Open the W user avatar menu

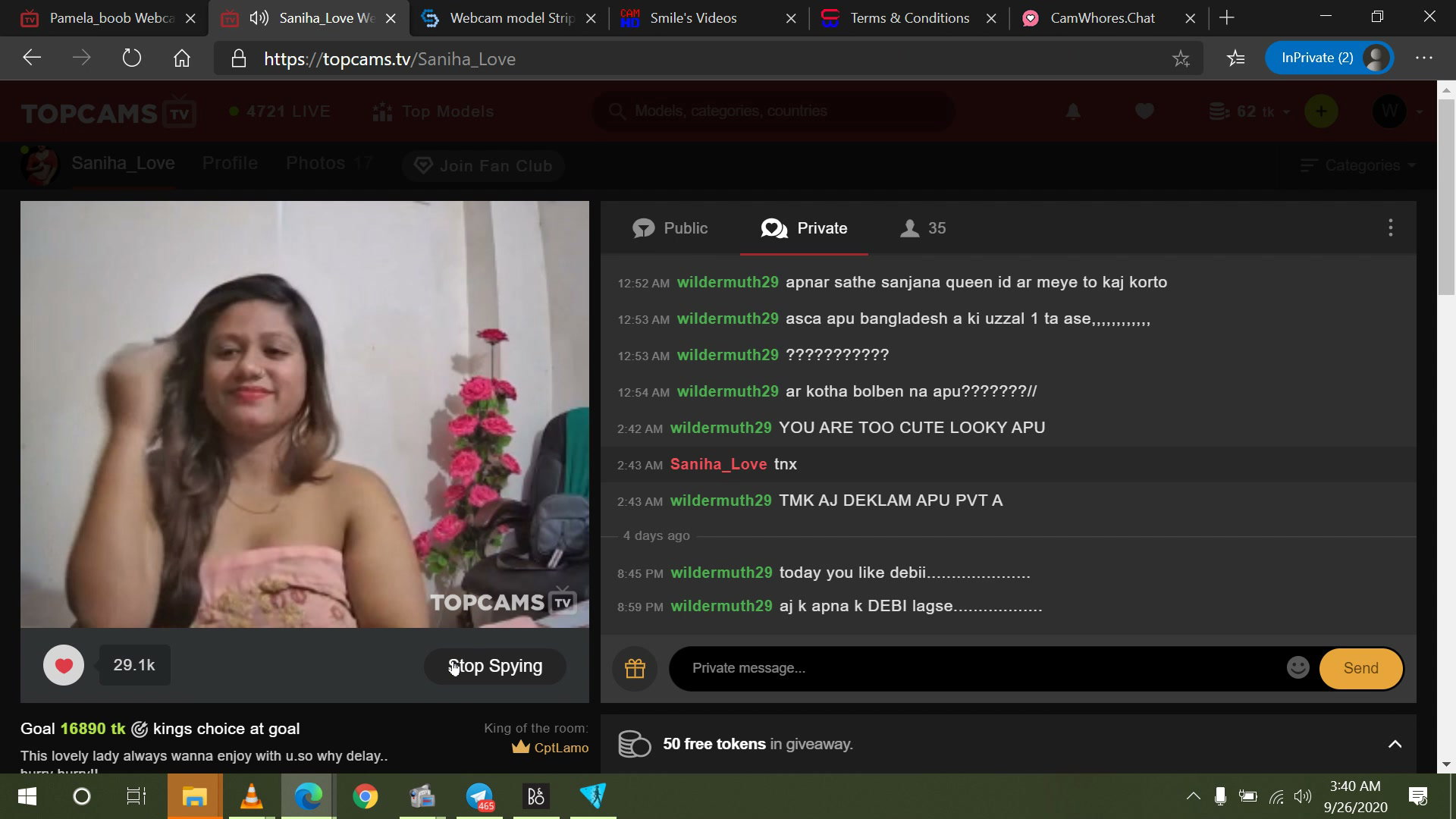pyautogui.click(x=1389, y=111)
